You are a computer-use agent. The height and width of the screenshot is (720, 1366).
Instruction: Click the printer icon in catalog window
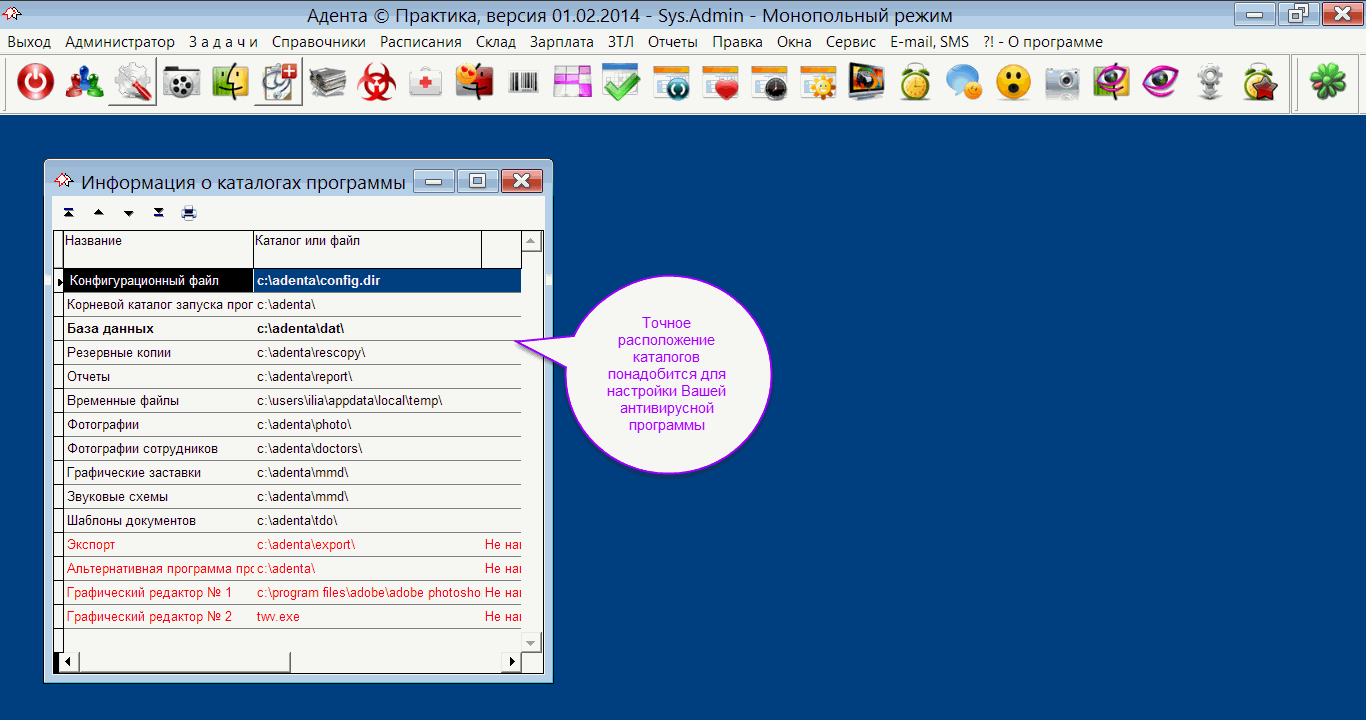[189, 212]
